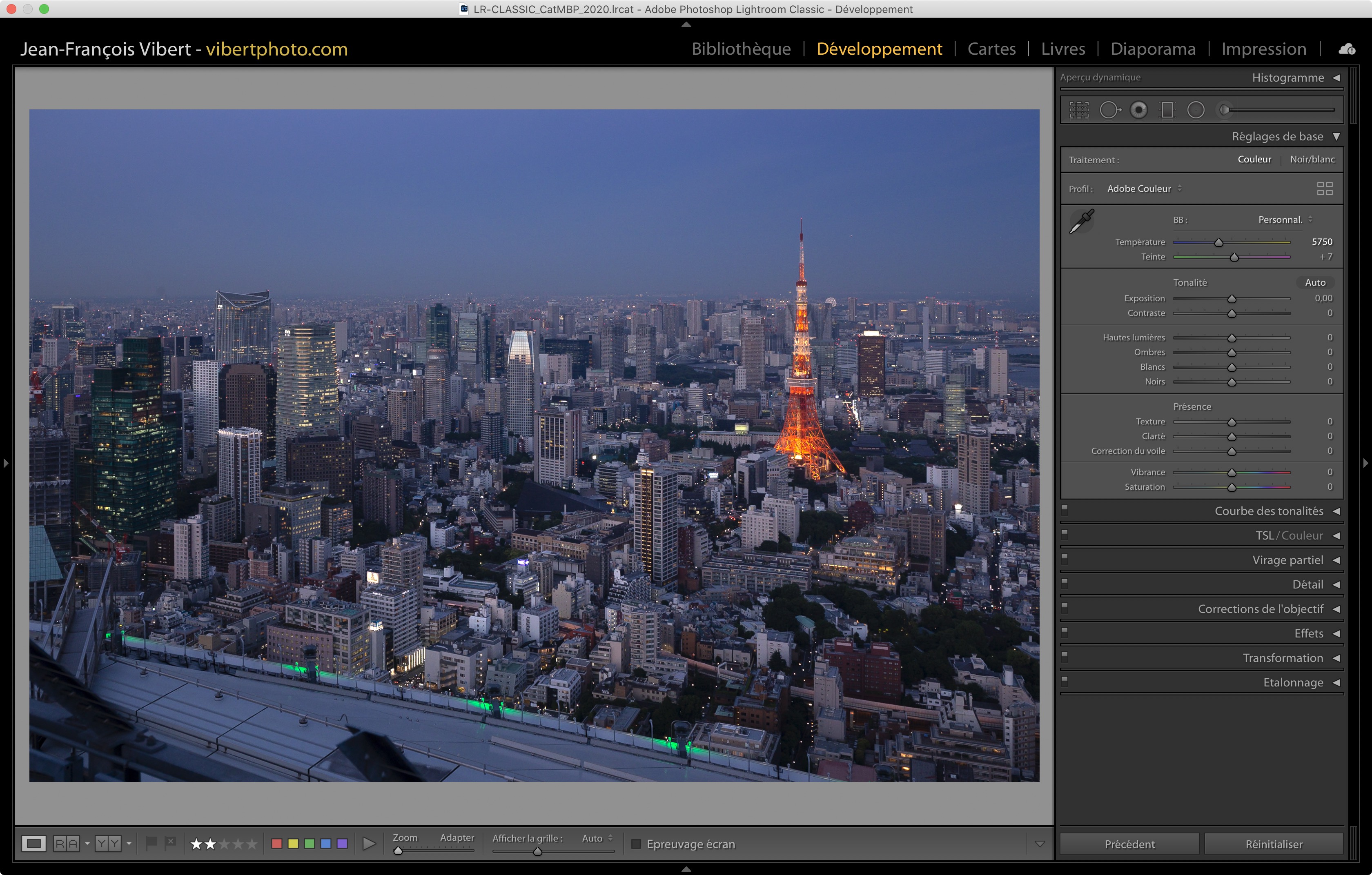Click the Auto tonality button
Viewport: 1372px width, 875px height.
pos(1315,282)
